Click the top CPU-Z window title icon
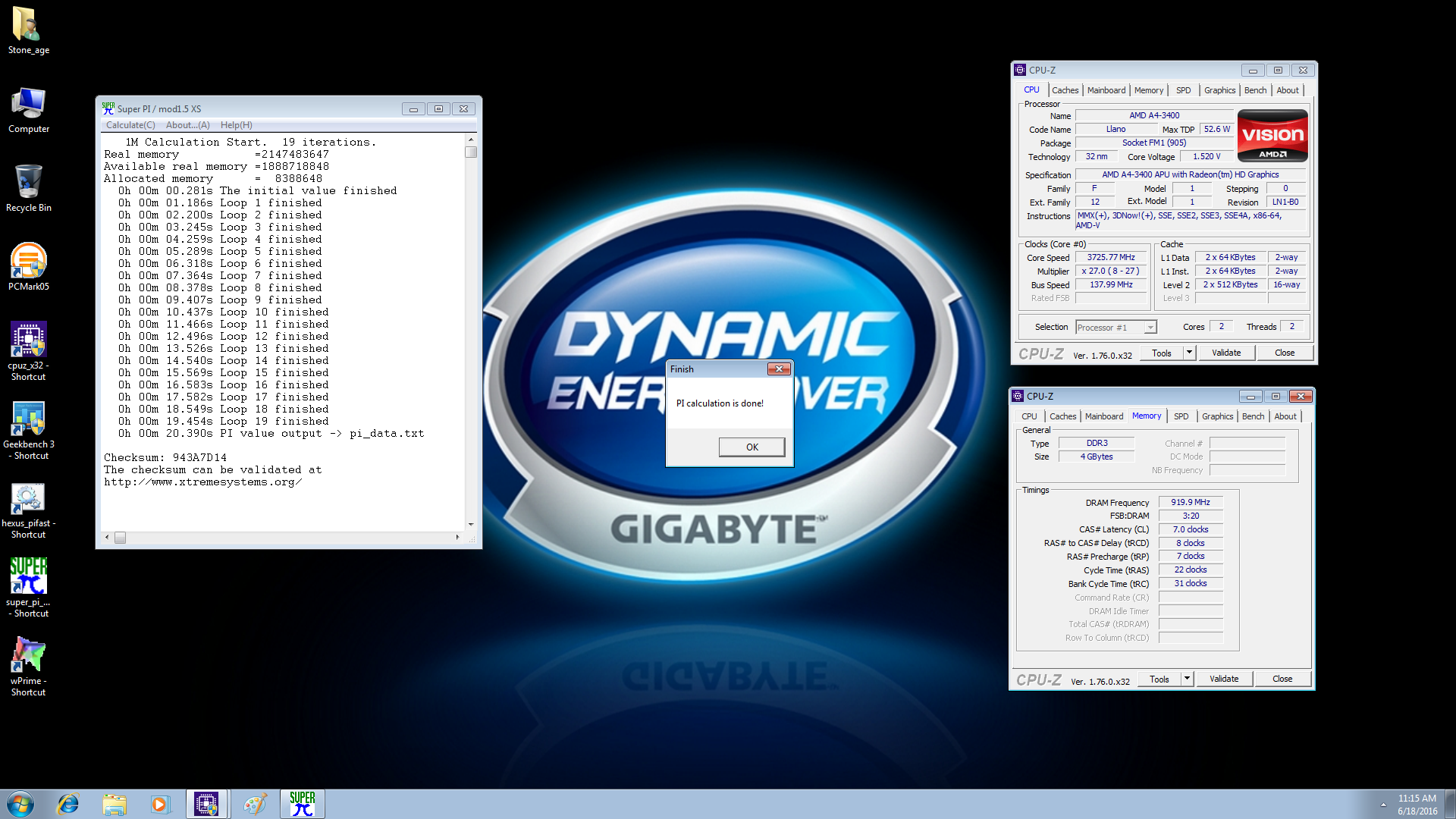This screenshot has width=1456, height=819. tap(1020, 70)
